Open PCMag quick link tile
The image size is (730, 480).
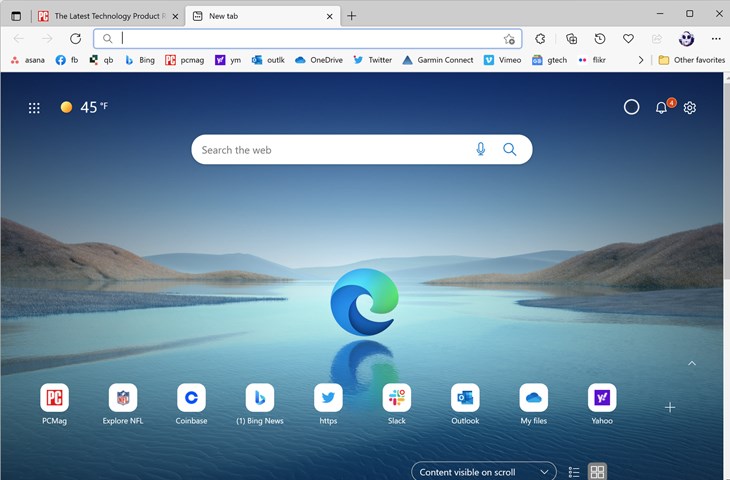click(x=54, y=404)
